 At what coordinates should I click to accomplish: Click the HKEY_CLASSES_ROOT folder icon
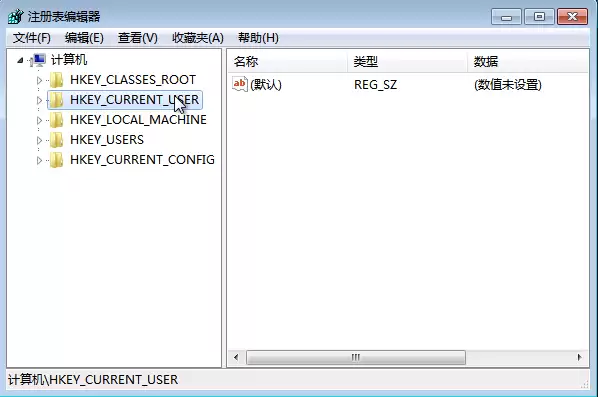[x=57, y=80]
